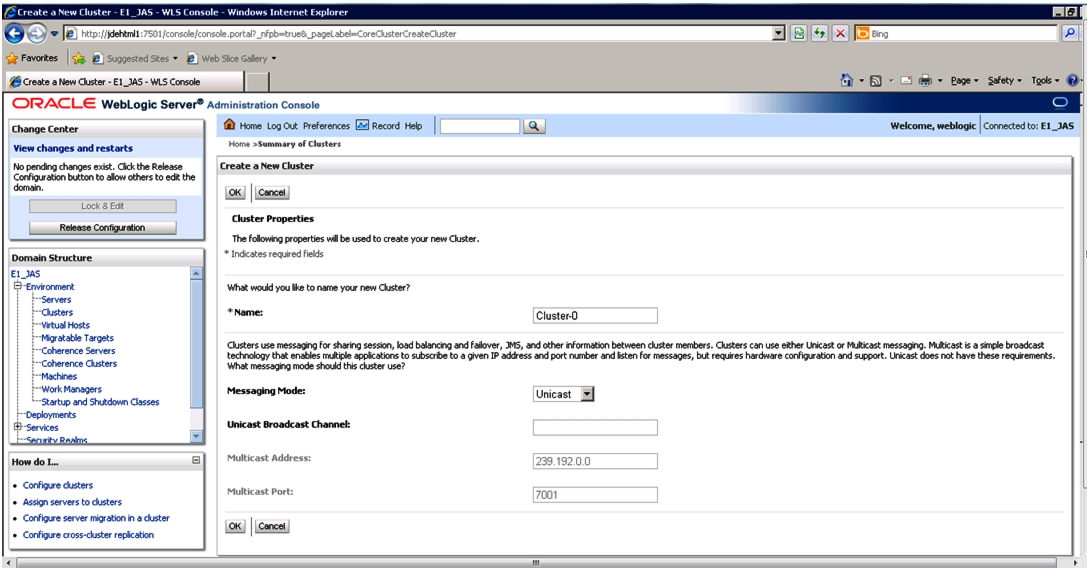Image resolution: width=1087 pixels, height=568 pixels.
Task: Click the red Stop loading icon
Action: pyautogui.click(x=840, y=33)
